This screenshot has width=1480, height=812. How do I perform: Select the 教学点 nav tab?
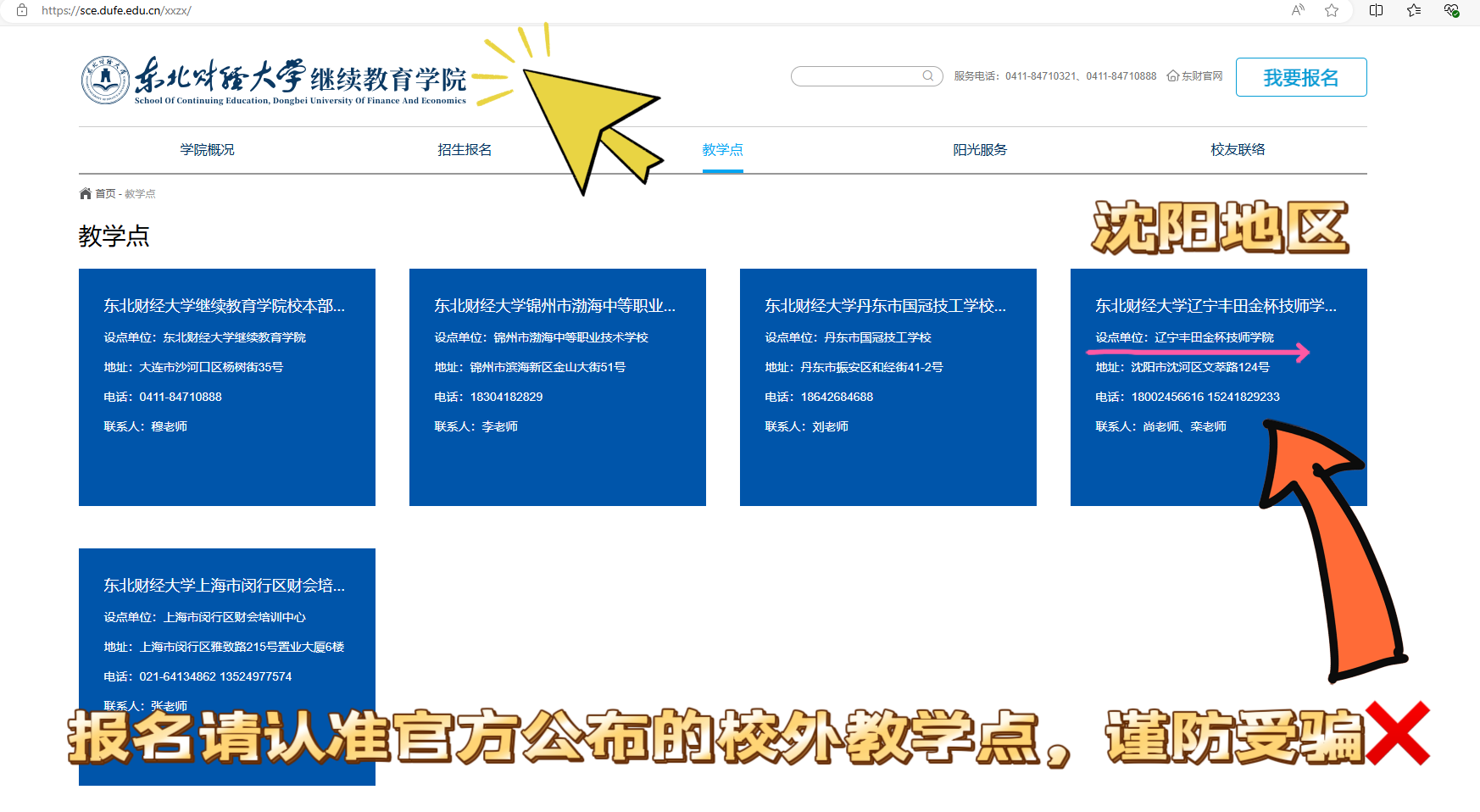pos(722,150)
